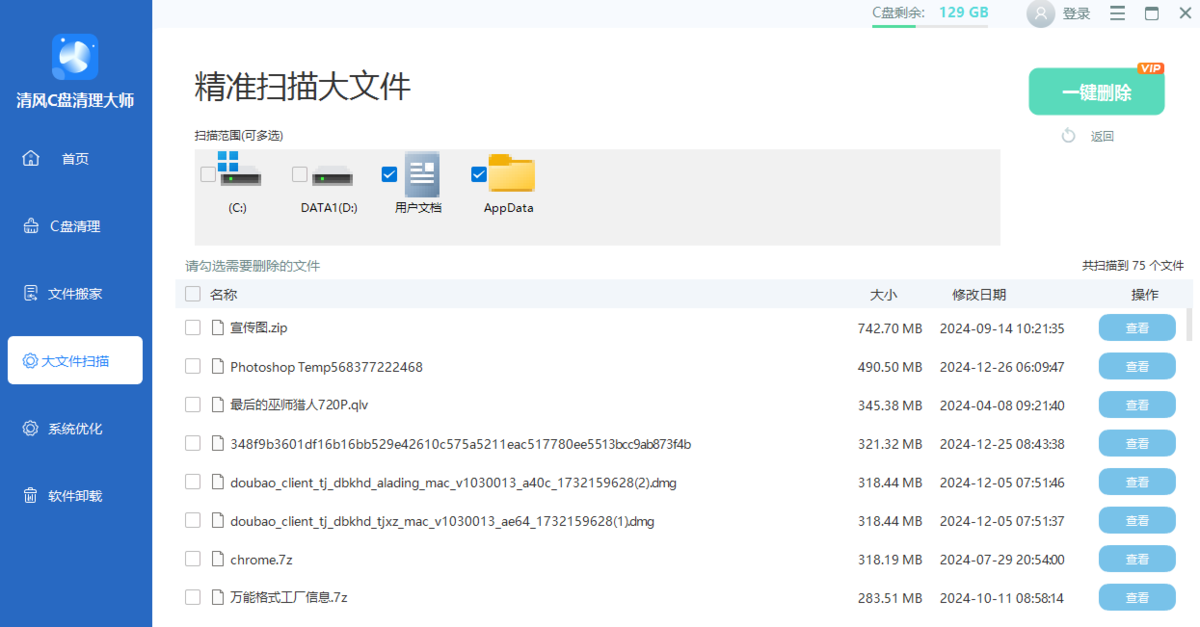Click the 登录 login entry

pos(1077,14)
